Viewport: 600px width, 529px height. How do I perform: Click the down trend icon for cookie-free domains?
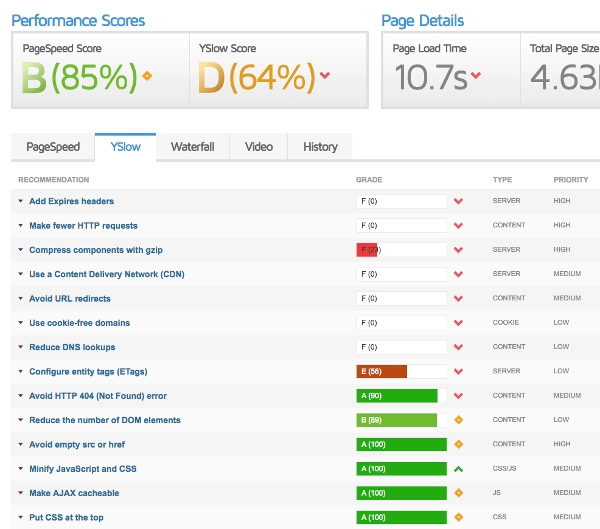coord(458,323)
